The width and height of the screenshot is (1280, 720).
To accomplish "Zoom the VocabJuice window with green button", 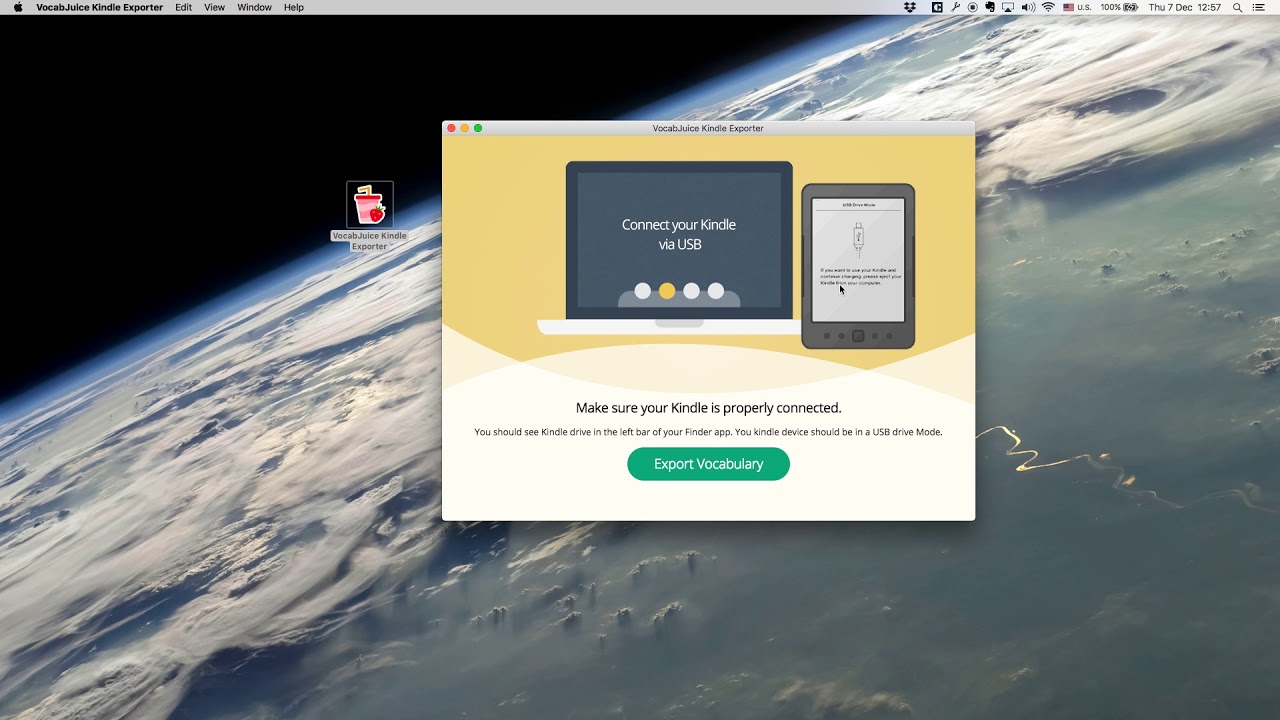I will click(478, 128).
